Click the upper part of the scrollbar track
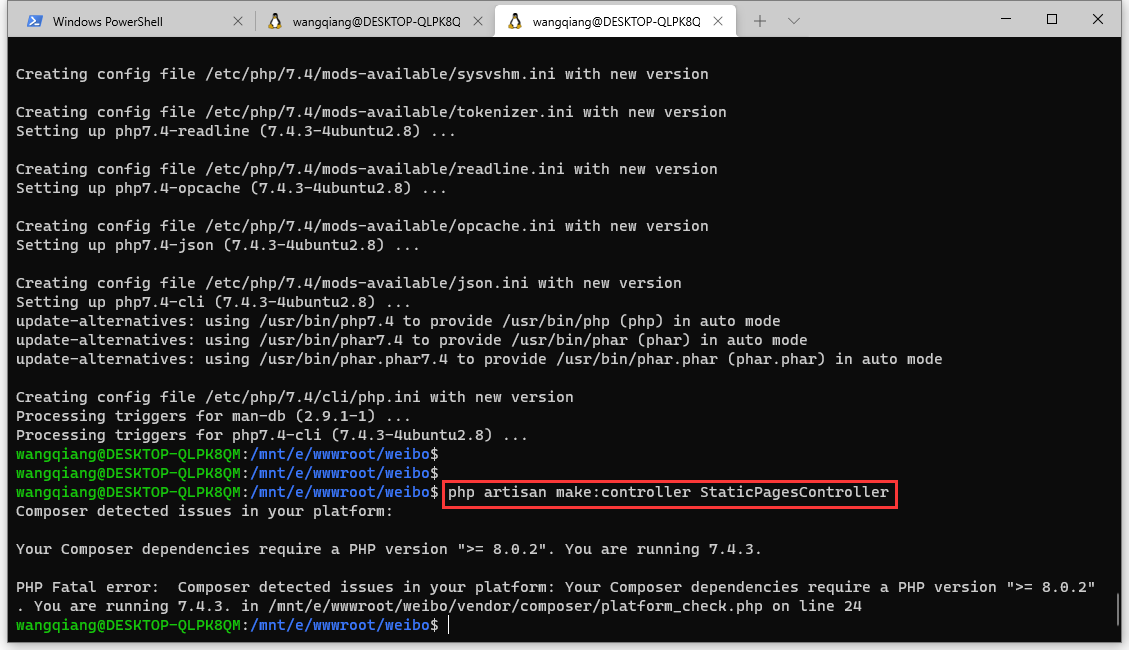This screenshot has width=1129, height=650. (x=1118, y=200)
